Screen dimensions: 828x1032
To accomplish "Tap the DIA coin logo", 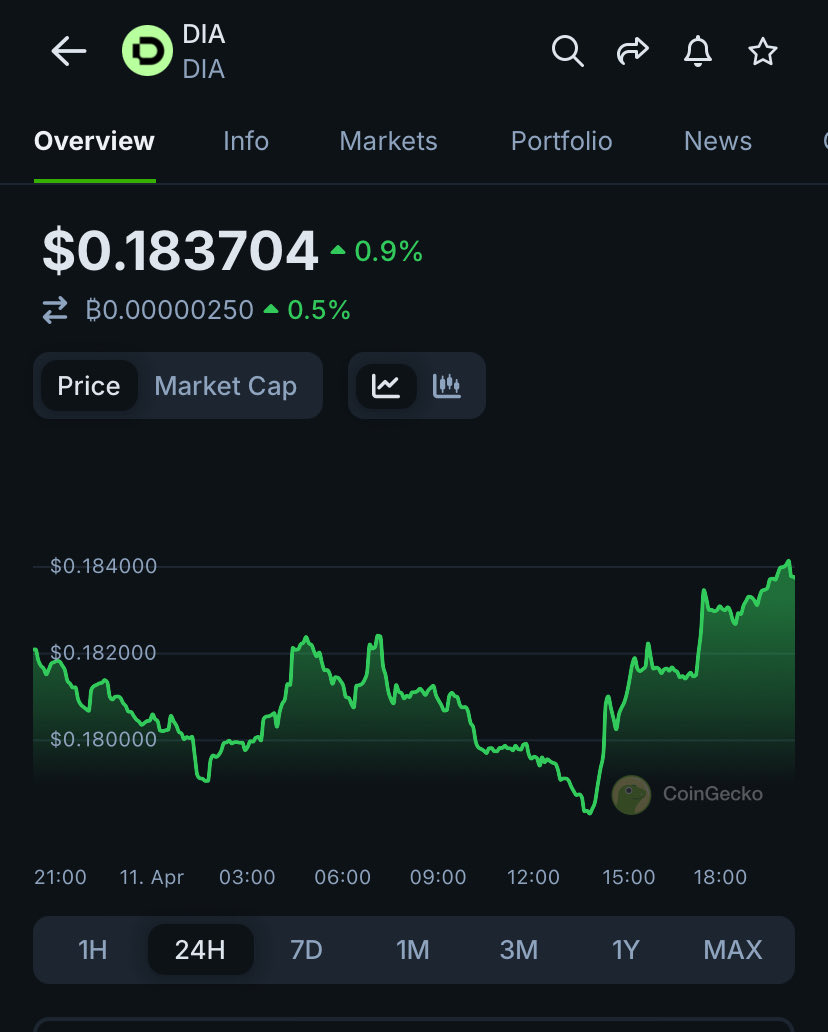I will click(x=147, y=51).
